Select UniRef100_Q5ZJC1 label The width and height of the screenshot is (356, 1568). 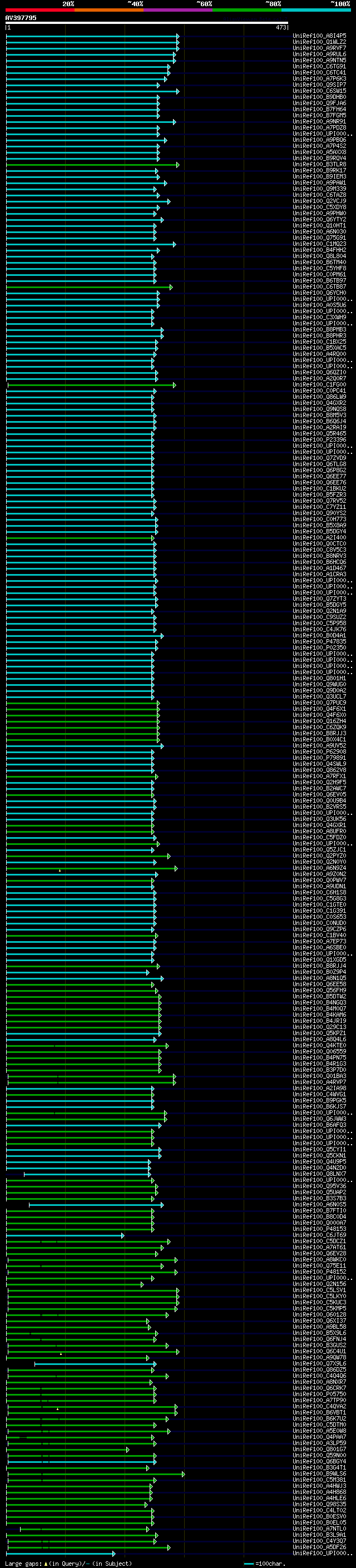tap(319, 849)
